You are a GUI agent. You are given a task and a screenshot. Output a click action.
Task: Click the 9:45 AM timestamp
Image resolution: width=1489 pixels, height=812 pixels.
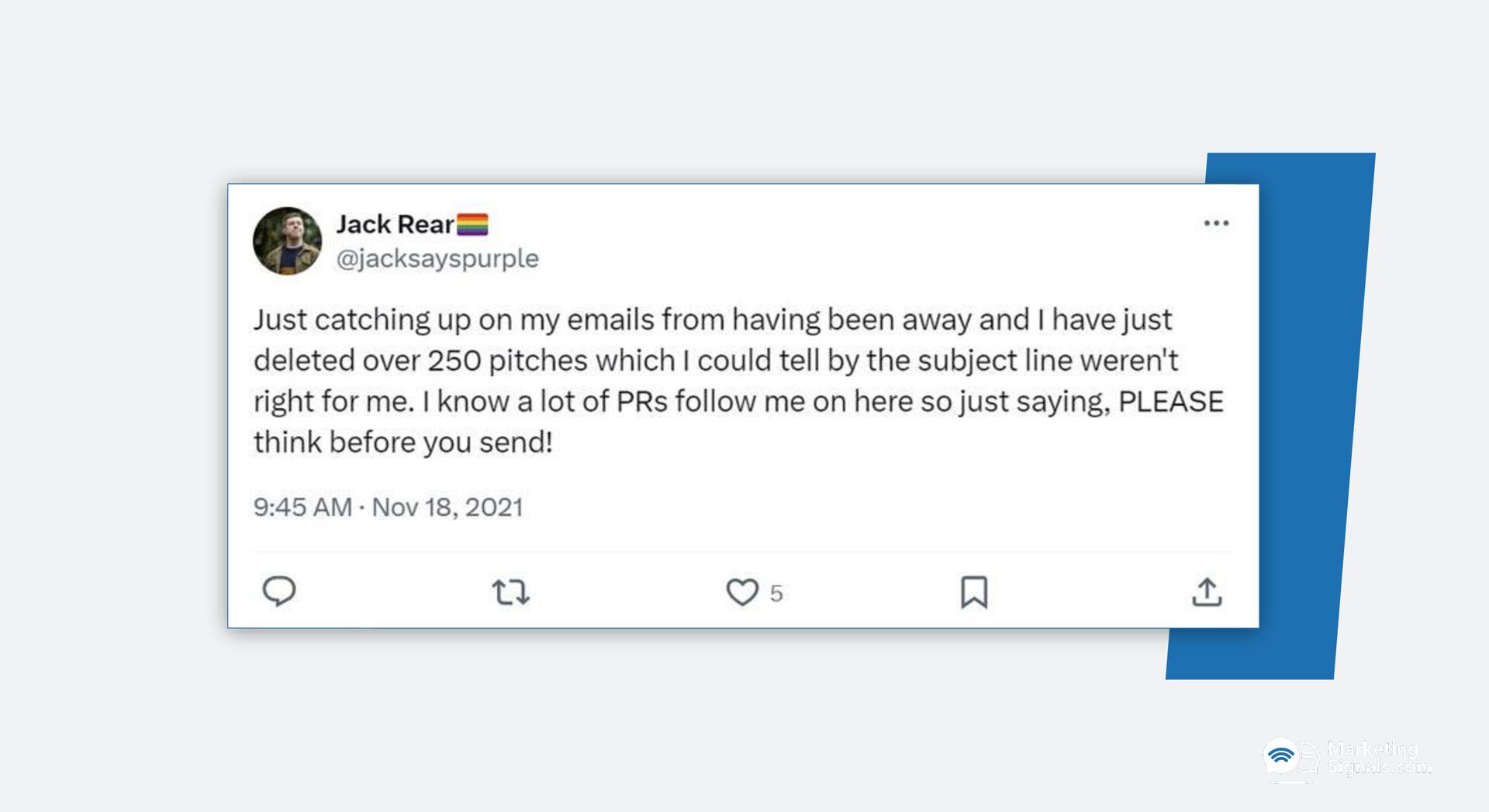click(302, 507)
